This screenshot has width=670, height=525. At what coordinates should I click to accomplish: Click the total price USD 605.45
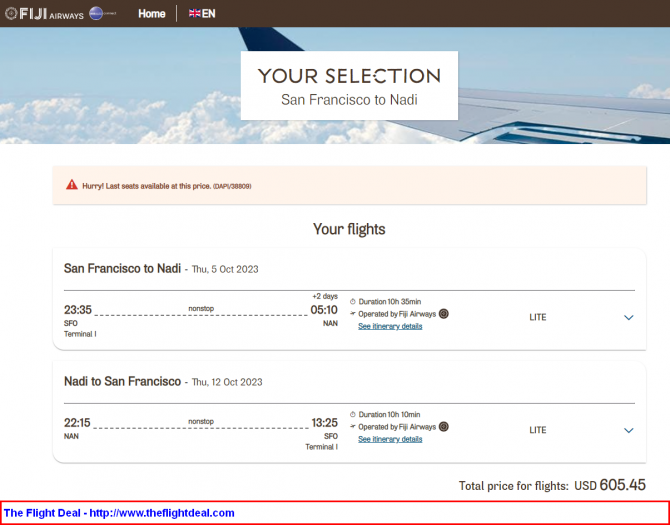pyautogui.click(x=610, y=485)
